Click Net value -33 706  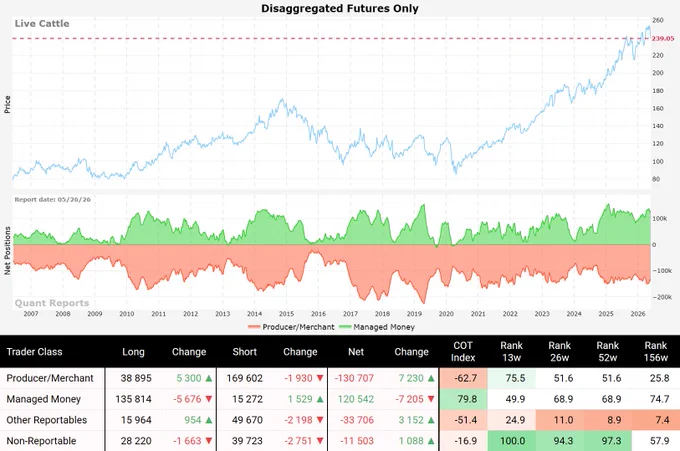coord(356,420)
